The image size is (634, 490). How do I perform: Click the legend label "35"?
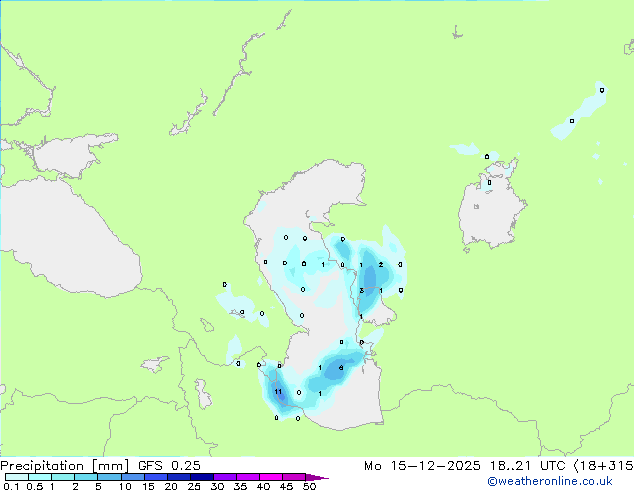[x=240, y=486]
